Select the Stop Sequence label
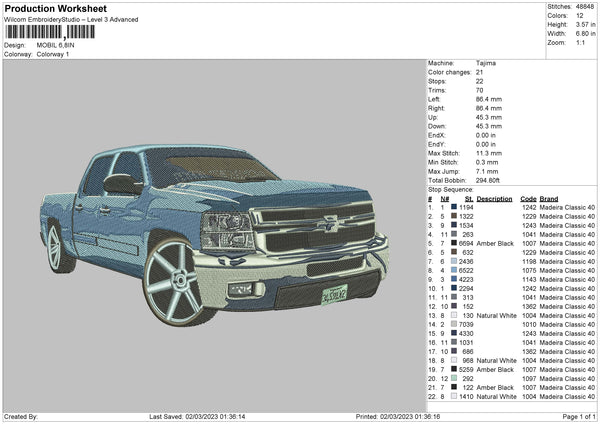Screen dimensions: 600x424 tap(449, 188)
